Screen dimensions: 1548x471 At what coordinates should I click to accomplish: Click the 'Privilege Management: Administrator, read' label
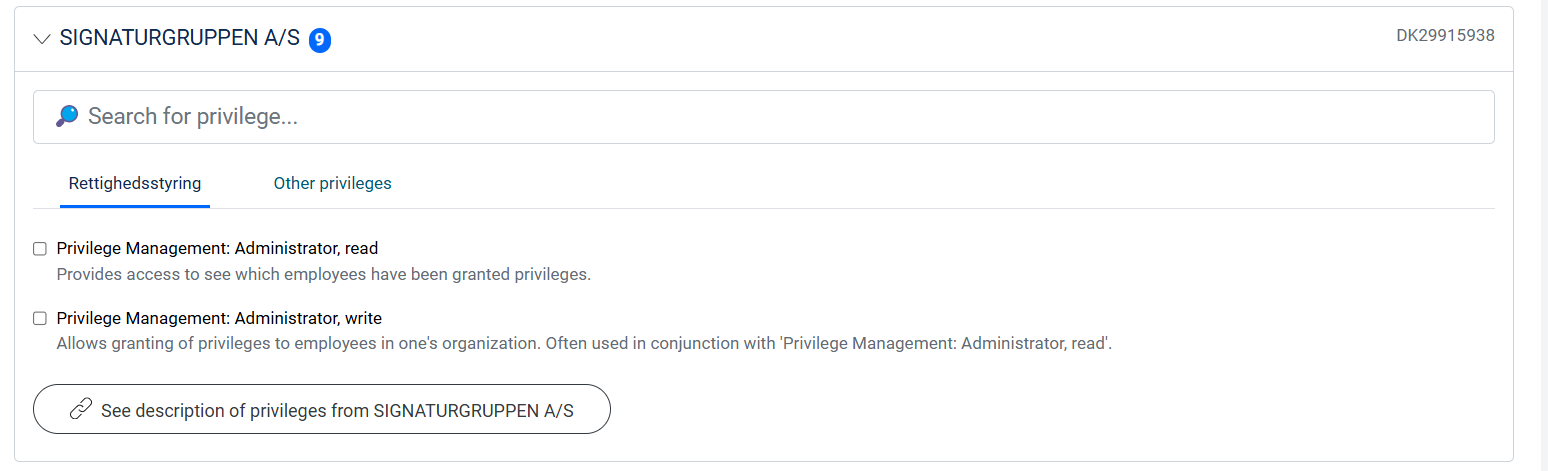217,248
